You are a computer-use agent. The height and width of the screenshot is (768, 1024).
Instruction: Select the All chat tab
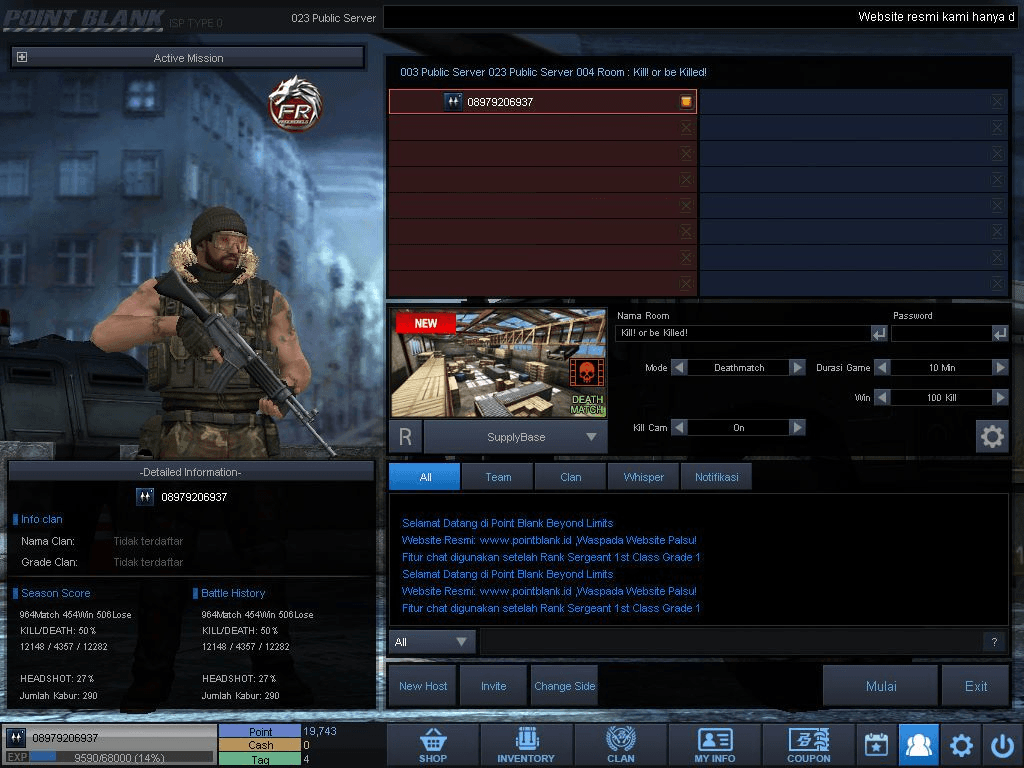click(x=425, y=477)
